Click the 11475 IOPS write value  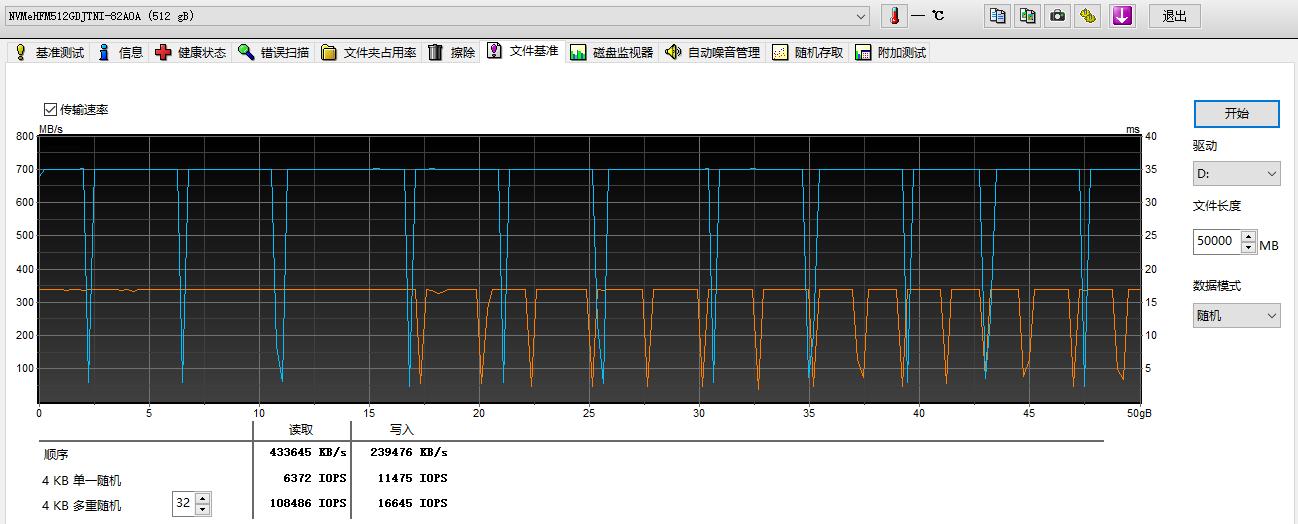click(x=411, y=478)
